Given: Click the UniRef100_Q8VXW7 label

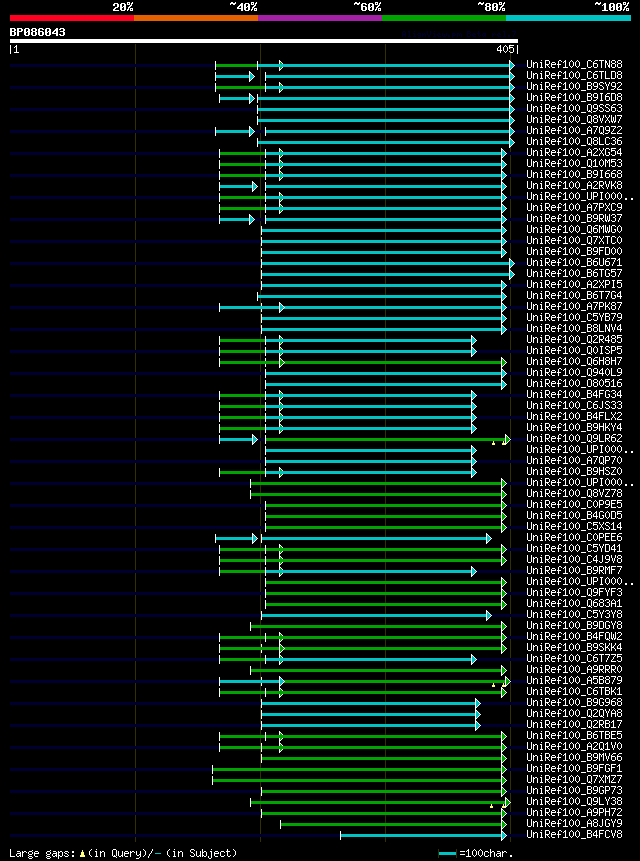Looking at the screenshot, I should [x=574, y=120].
